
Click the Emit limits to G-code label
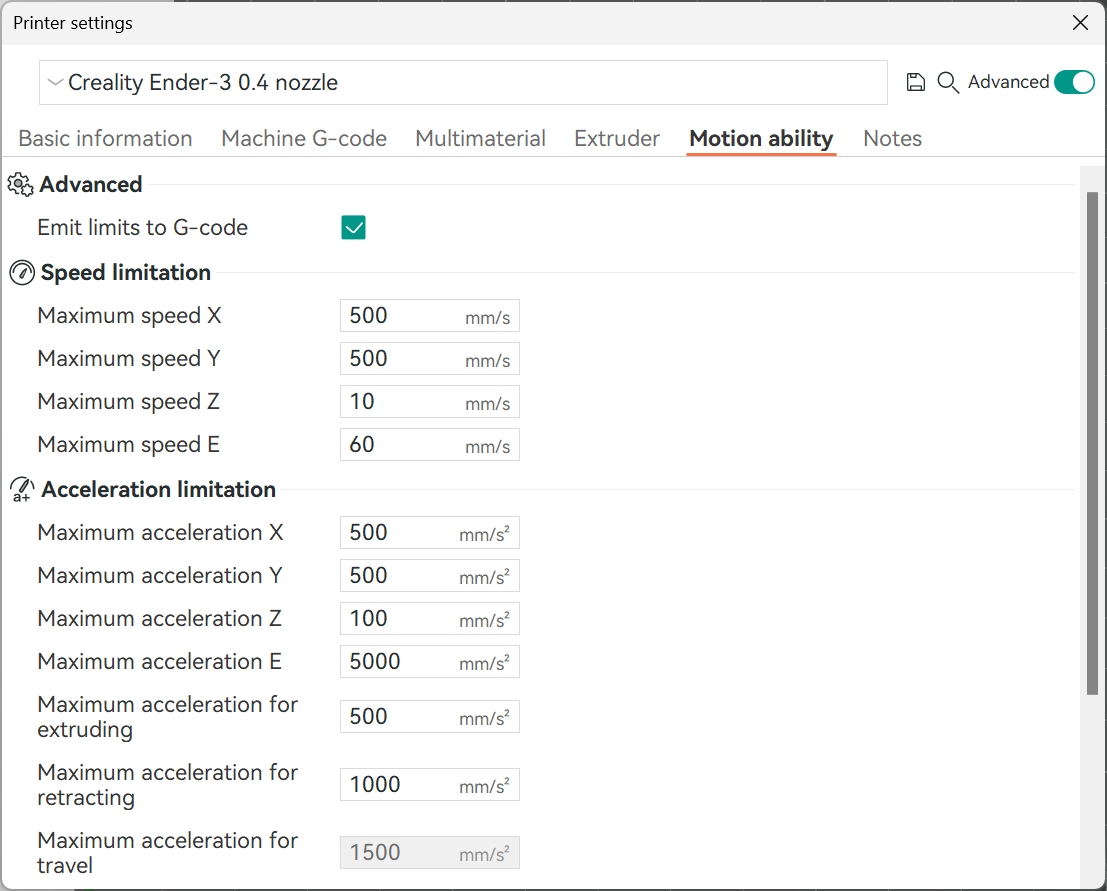click(x=143, y=227)
